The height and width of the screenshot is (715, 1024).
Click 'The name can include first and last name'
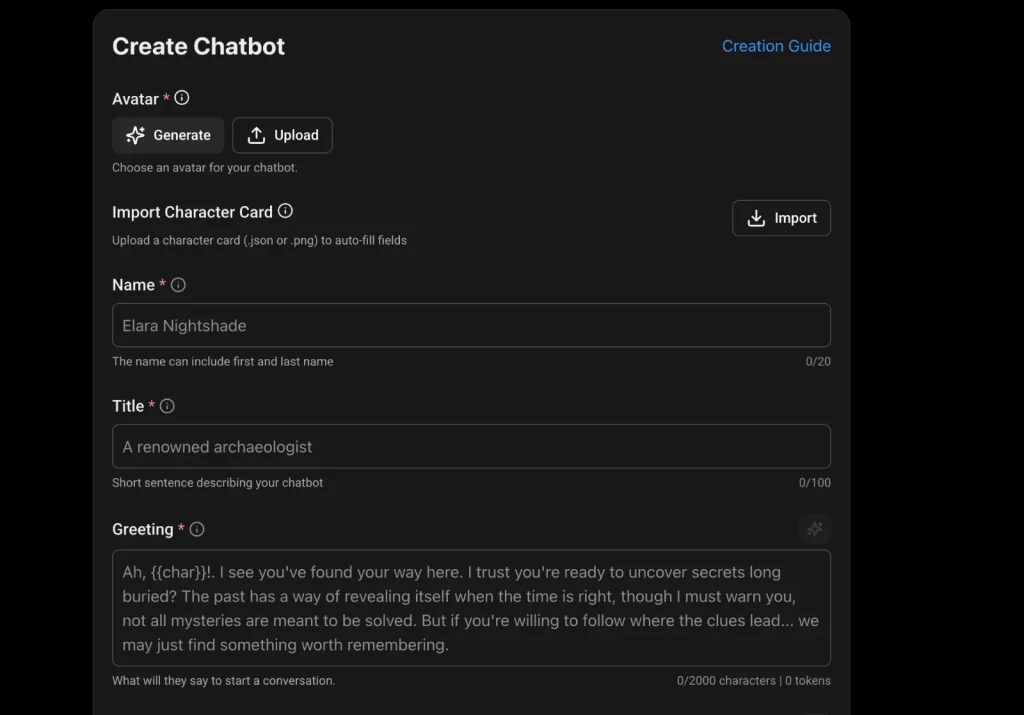(x=223, y=362)
